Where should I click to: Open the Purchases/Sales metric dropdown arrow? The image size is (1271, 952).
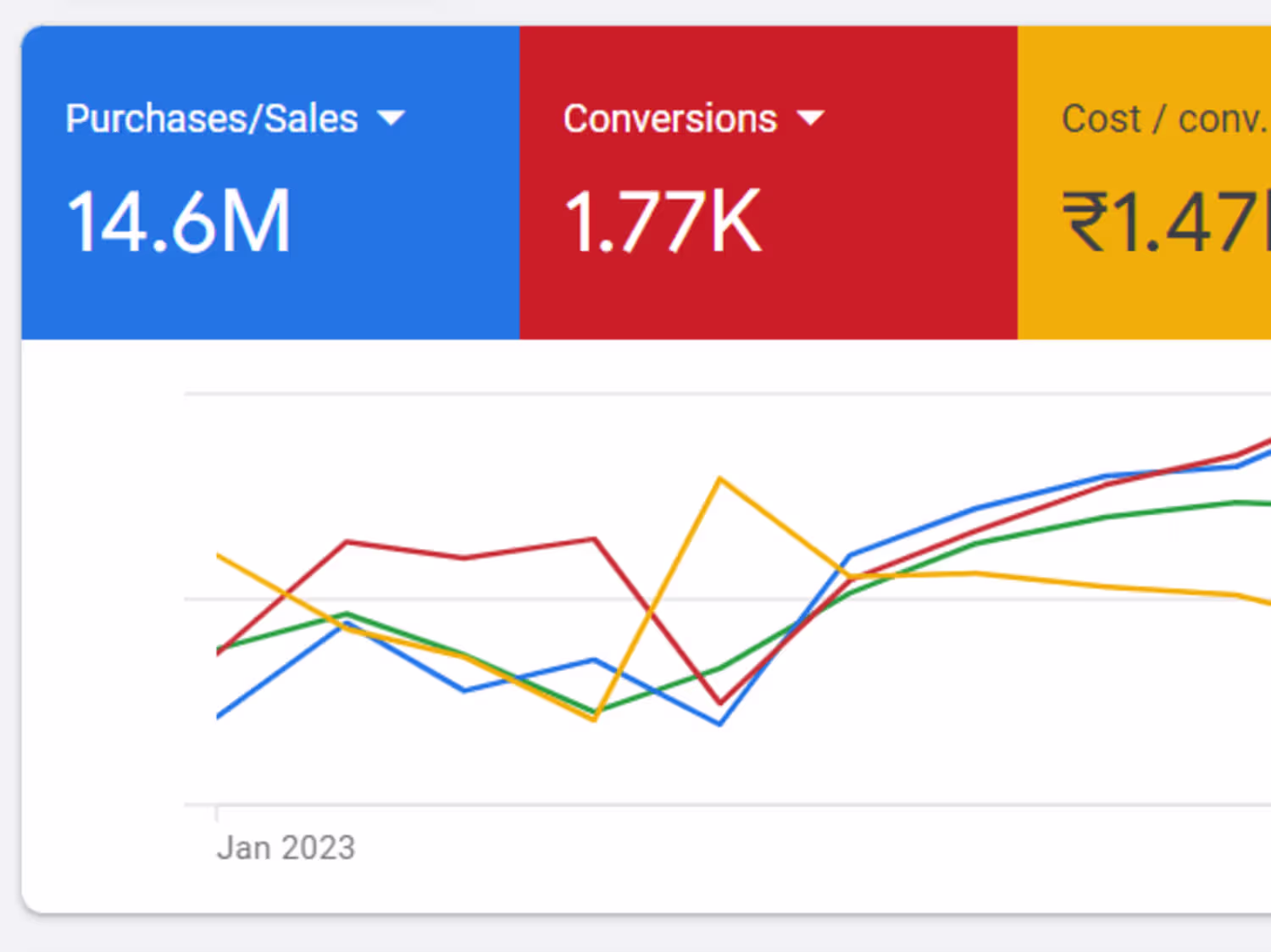(391, 118)
